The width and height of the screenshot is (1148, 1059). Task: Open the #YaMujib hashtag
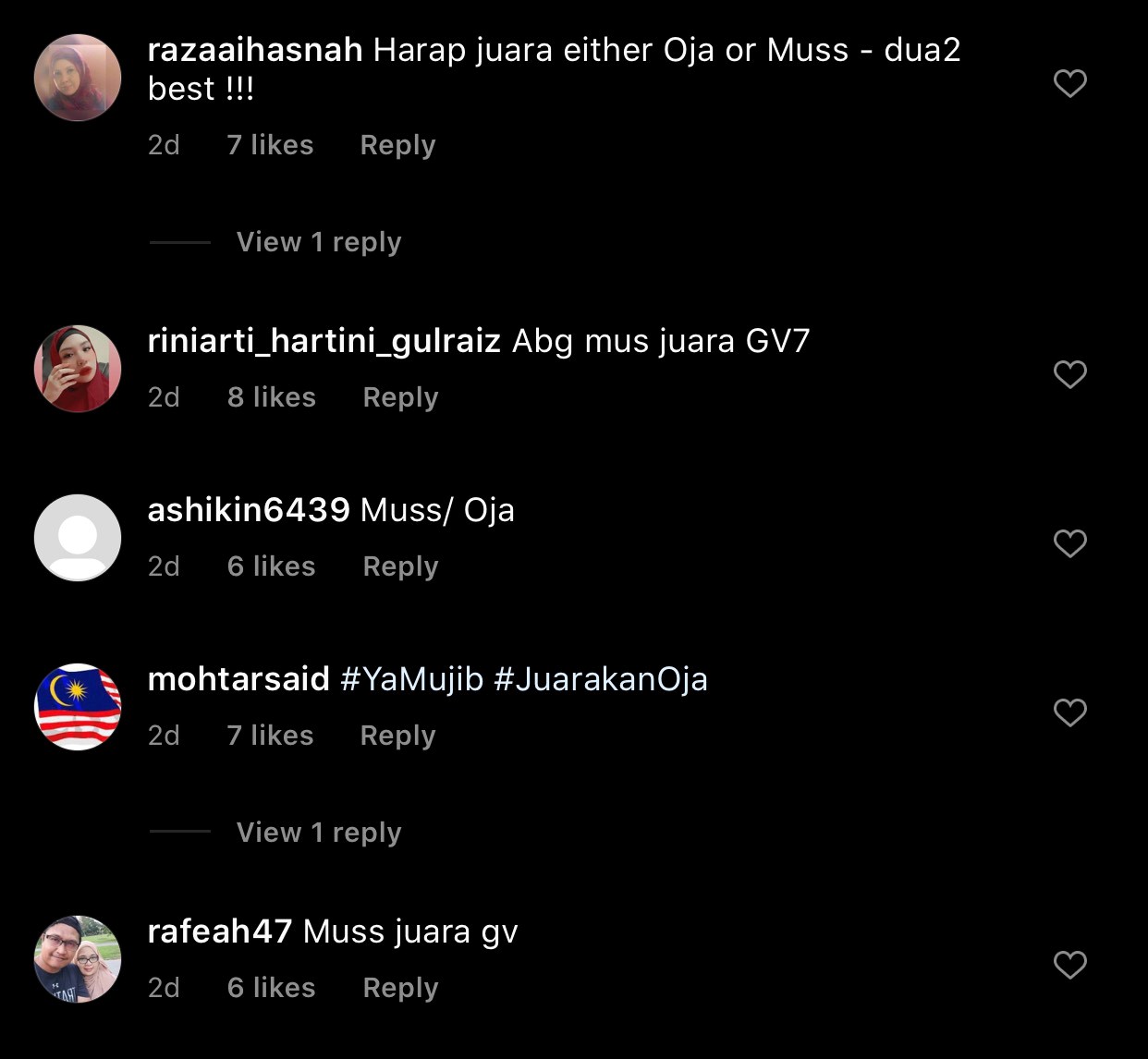coord(412,679)
